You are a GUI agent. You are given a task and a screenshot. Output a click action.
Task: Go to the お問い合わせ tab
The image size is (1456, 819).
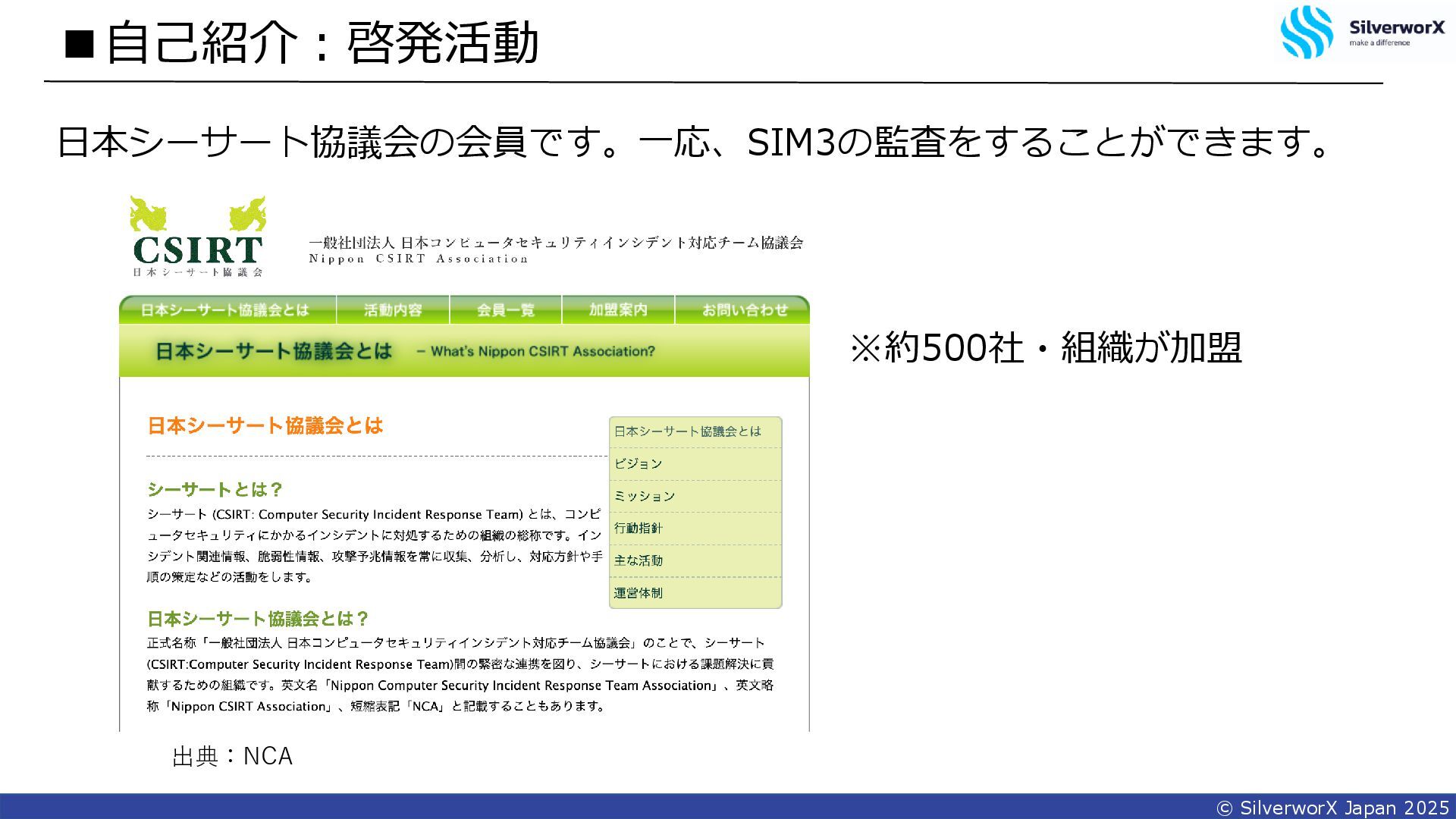tap(744, 310)
